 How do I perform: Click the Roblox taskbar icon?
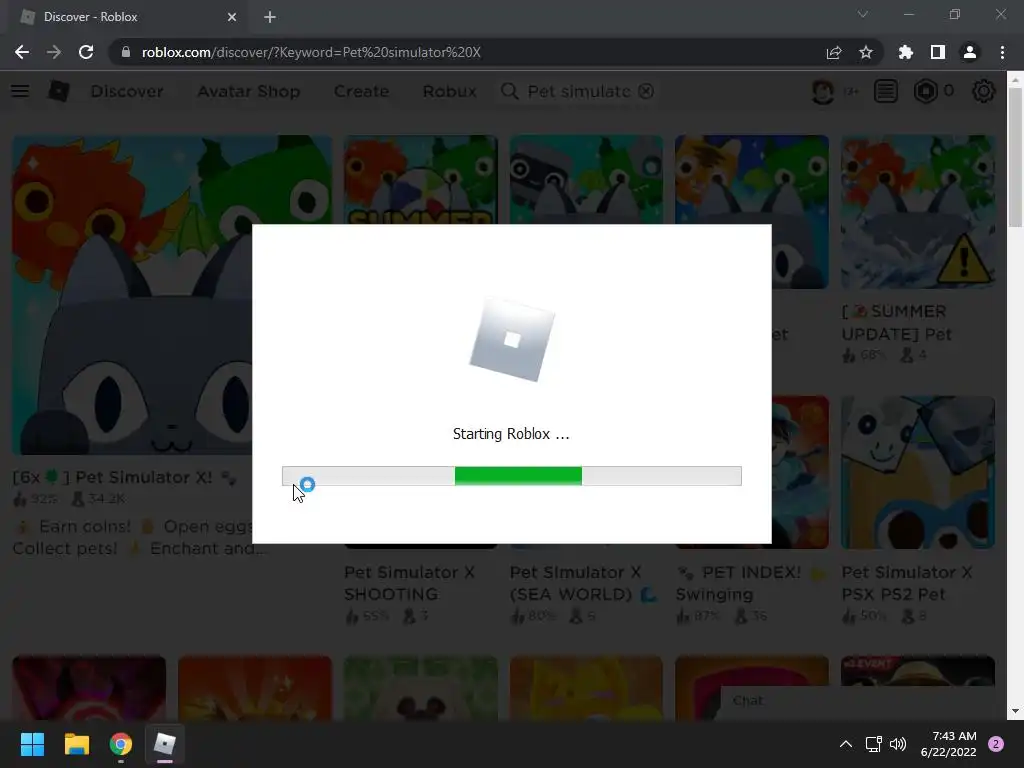[x=165, y=744]
